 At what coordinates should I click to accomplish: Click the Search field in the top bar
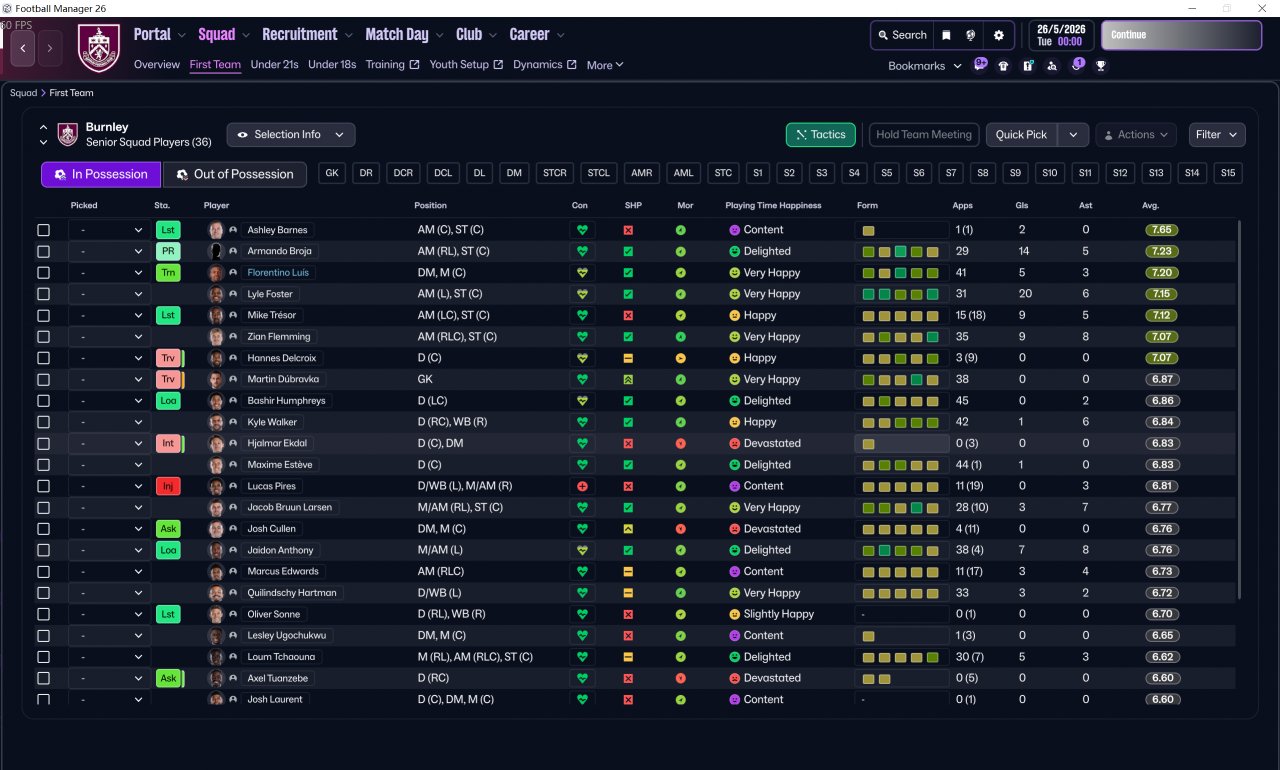point(902,35)
